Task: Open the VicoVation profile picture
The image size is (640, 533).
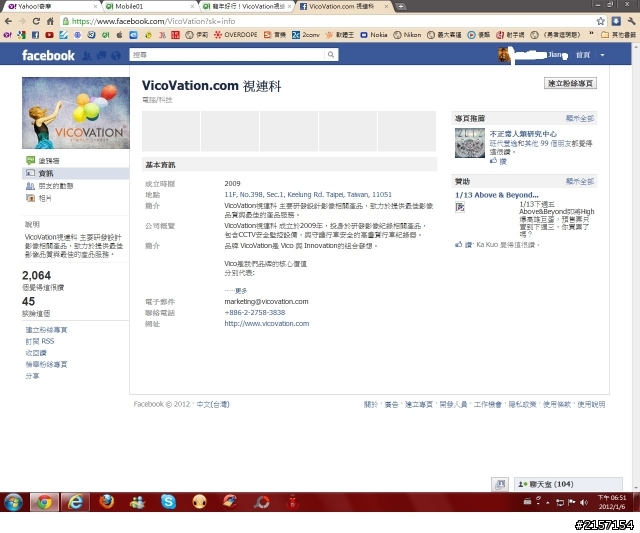Action: [x=76, y=113]
